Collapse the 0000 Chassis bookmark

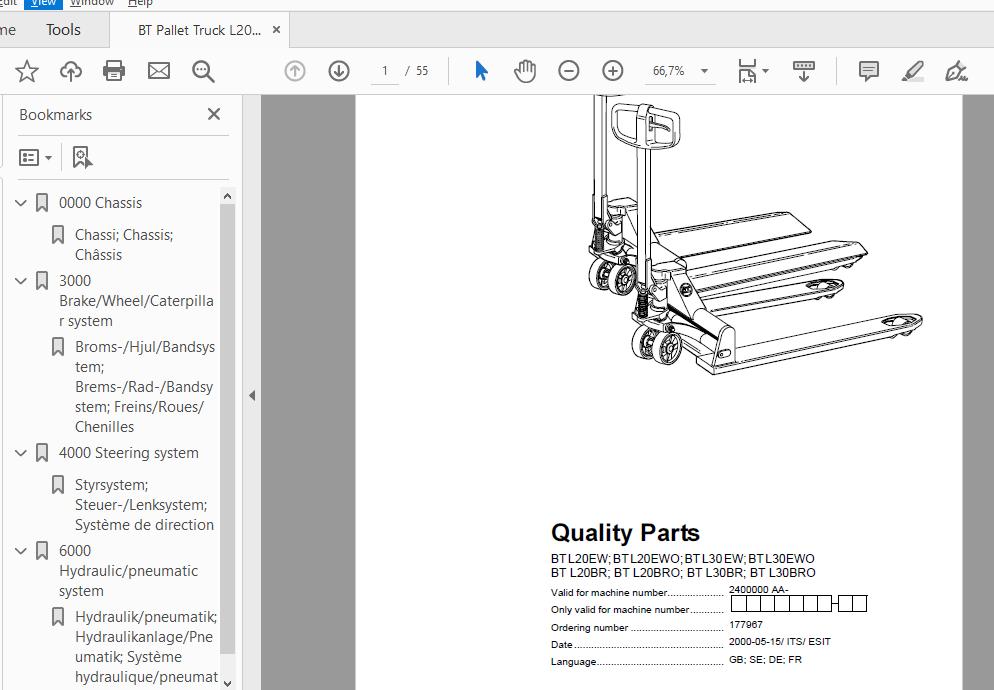pos(21,203)
